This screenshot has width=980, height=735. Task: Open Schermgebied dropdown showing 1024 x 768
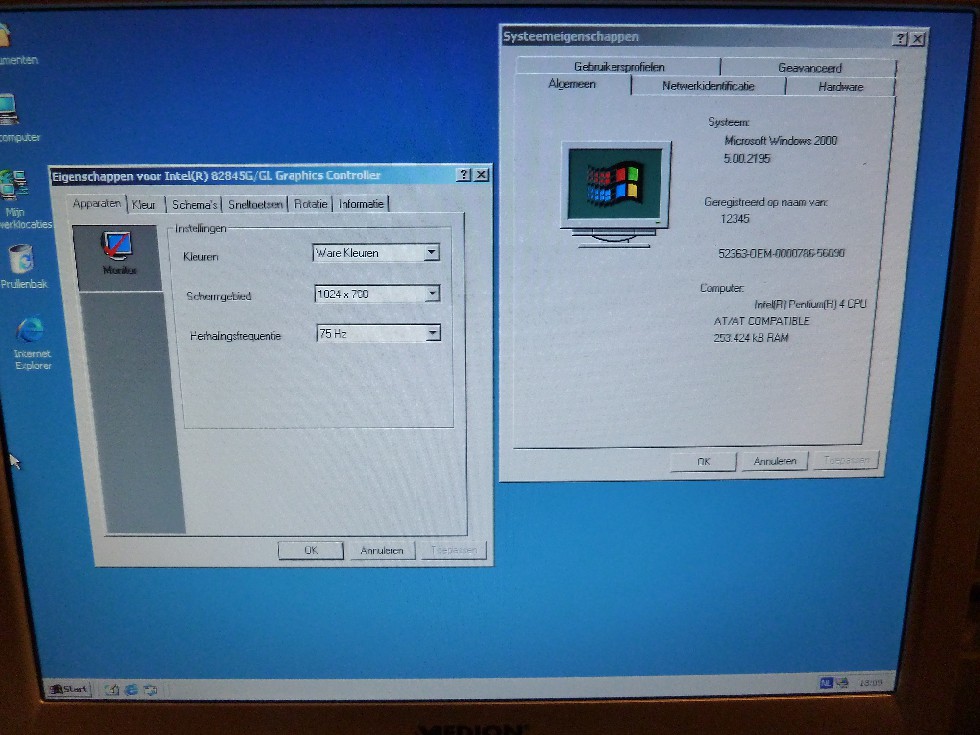(377, 294)
